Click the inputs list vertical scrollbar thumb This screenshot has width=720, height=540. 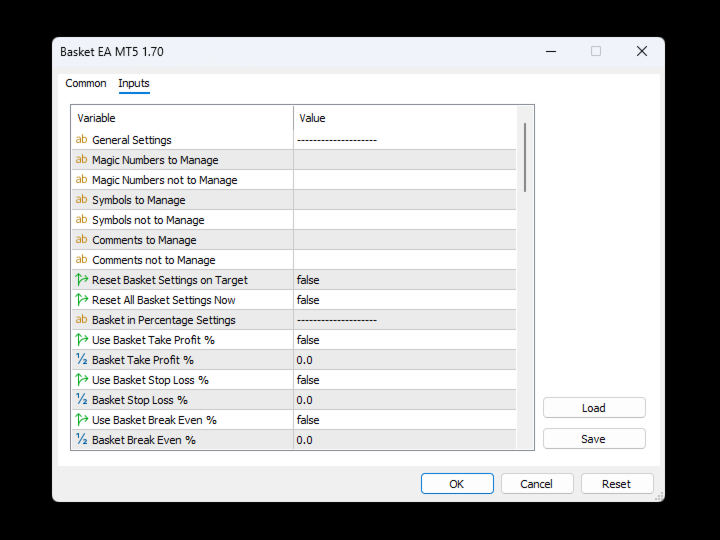click(525, 157)
